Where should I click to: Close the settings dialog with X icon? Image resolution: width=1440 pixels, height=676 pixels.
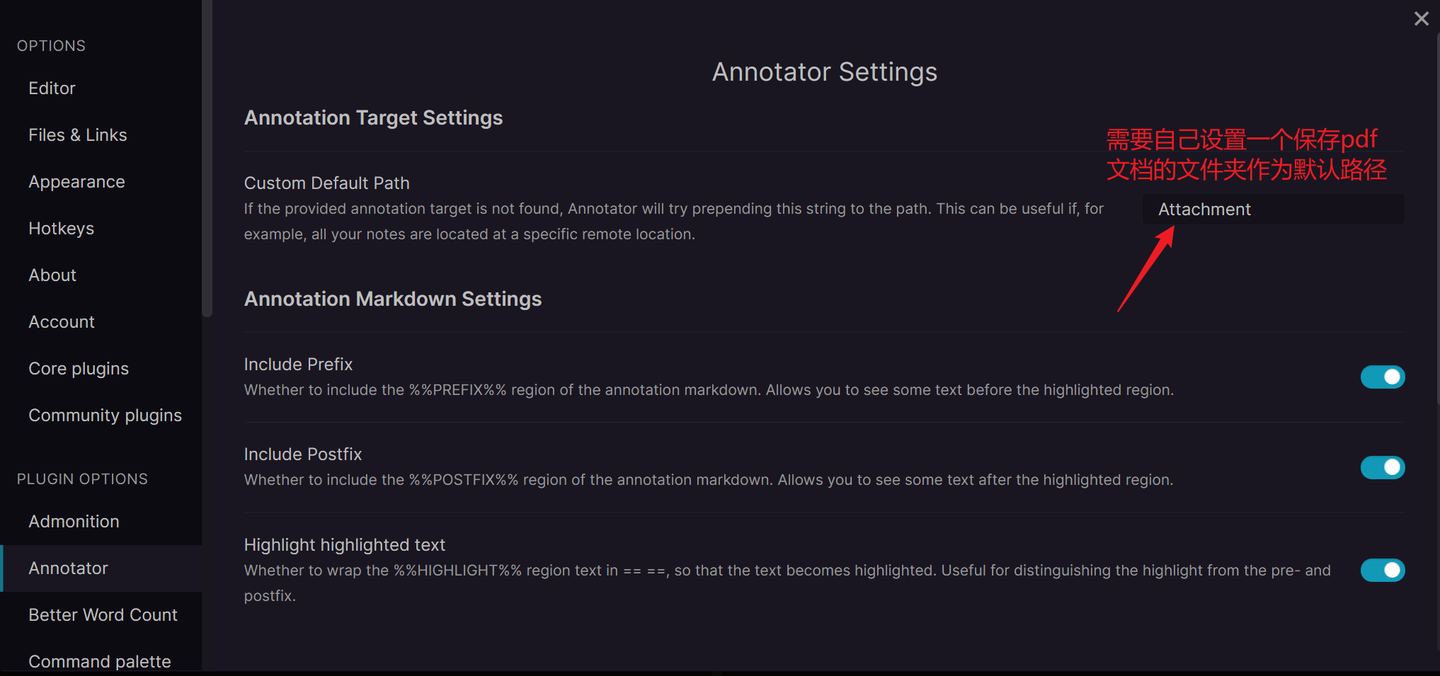pos(1421,19)
